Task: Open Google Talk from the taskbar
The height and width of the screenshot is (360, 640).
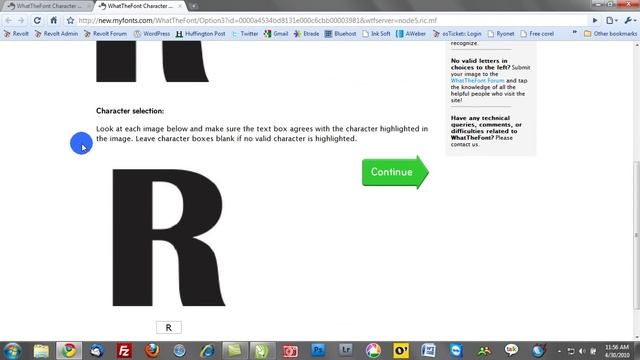Action: [511, 350]
